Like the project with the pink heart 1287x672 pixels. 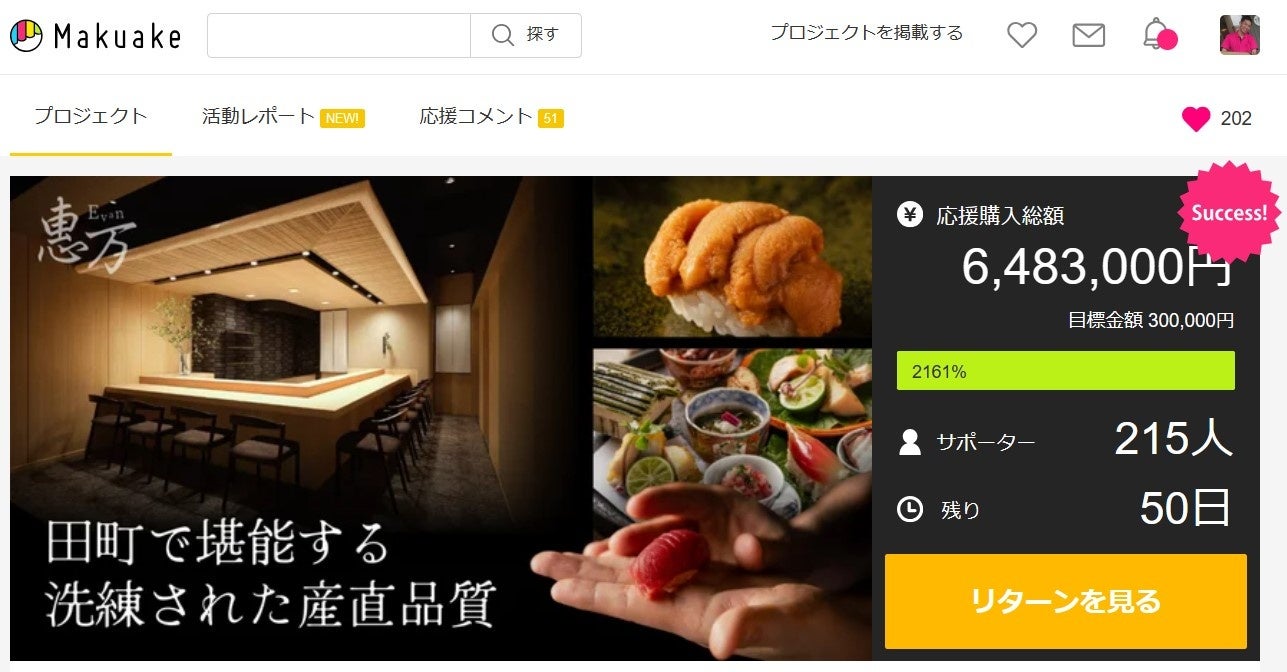pyautogui.click(x=1196, y=119)
